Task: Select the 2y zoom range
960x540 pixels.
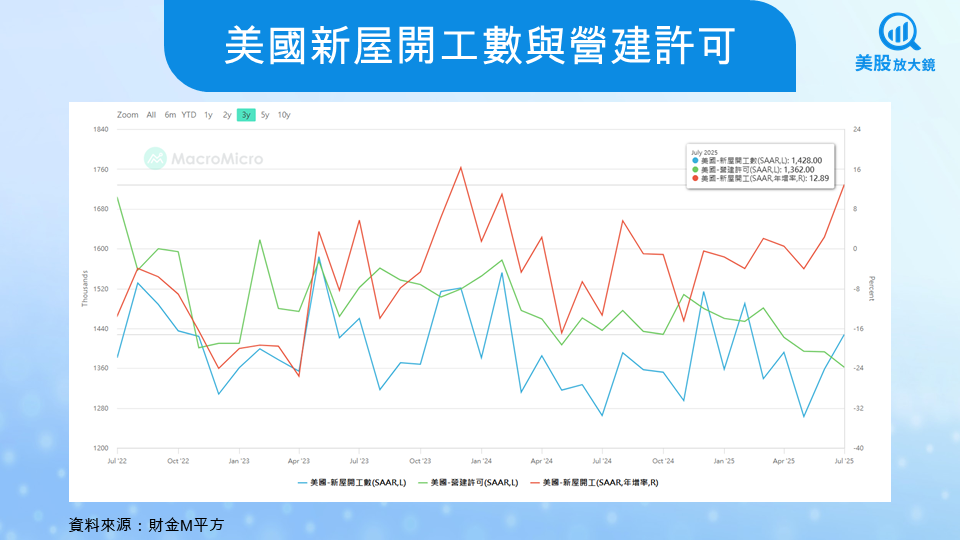Action: [x=227, y=115]
